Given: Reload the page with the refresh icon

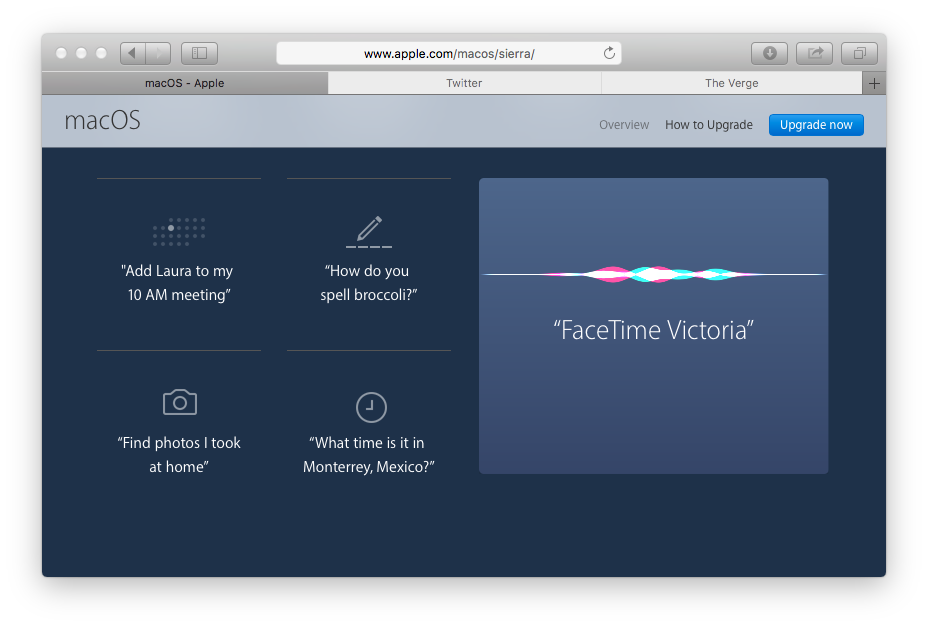Looking at the screenshot, I should click(x=609, y=53).
